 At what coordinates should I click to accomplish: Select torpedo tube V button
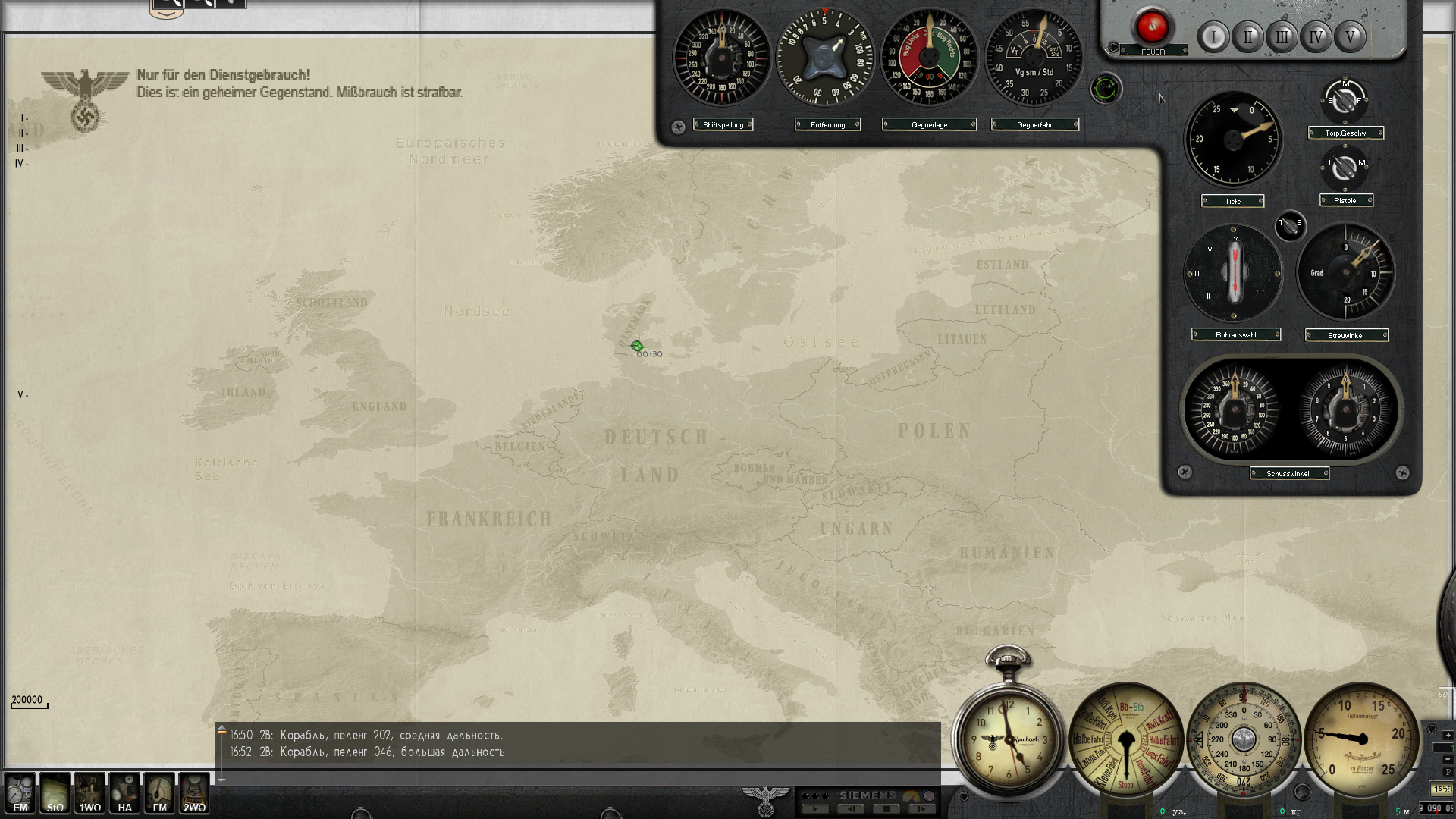point(1350,36)
